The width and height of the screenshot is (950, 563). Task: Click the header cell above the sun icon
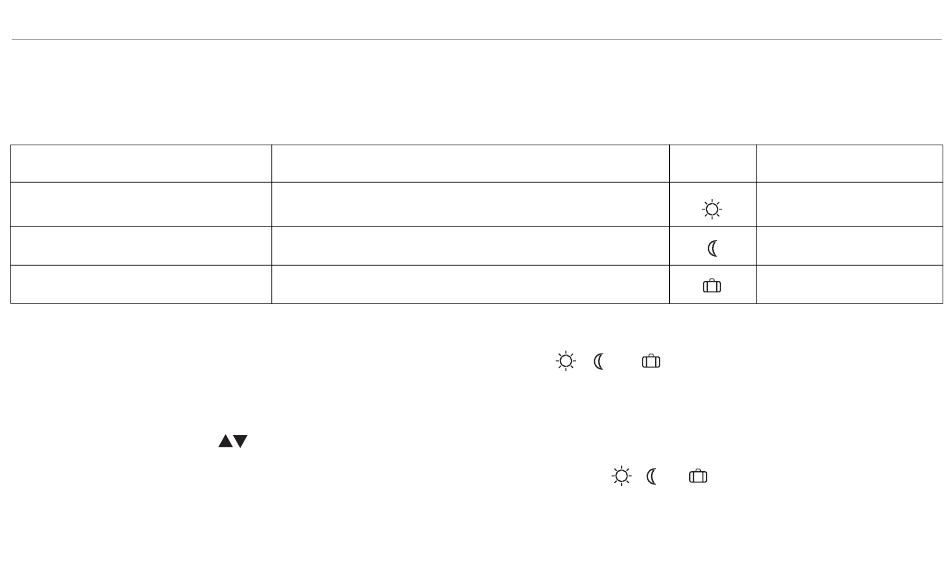tap(713, 164)
